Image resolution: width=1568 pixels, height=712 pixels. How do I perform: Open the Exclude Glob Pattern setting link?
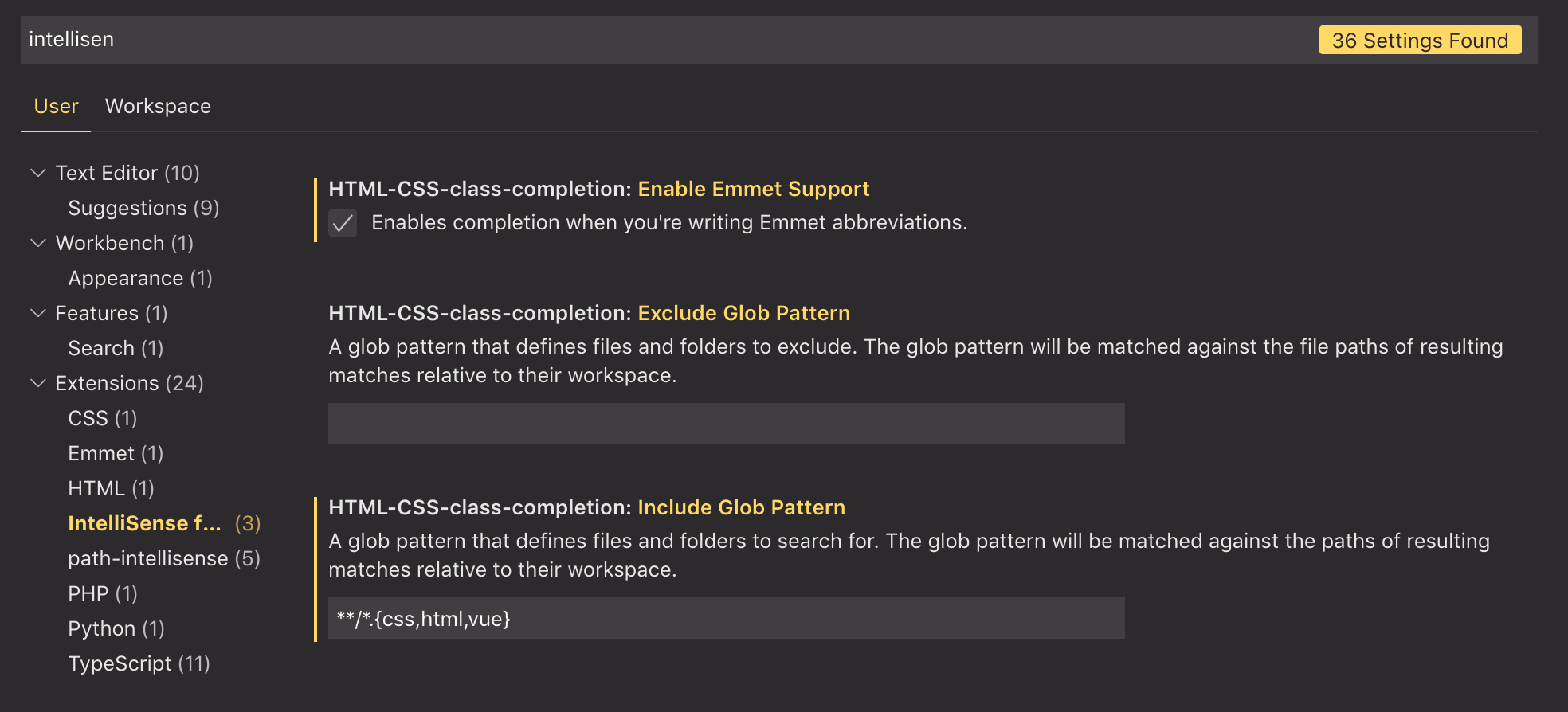pyautogui.click(x=743, y=313)
